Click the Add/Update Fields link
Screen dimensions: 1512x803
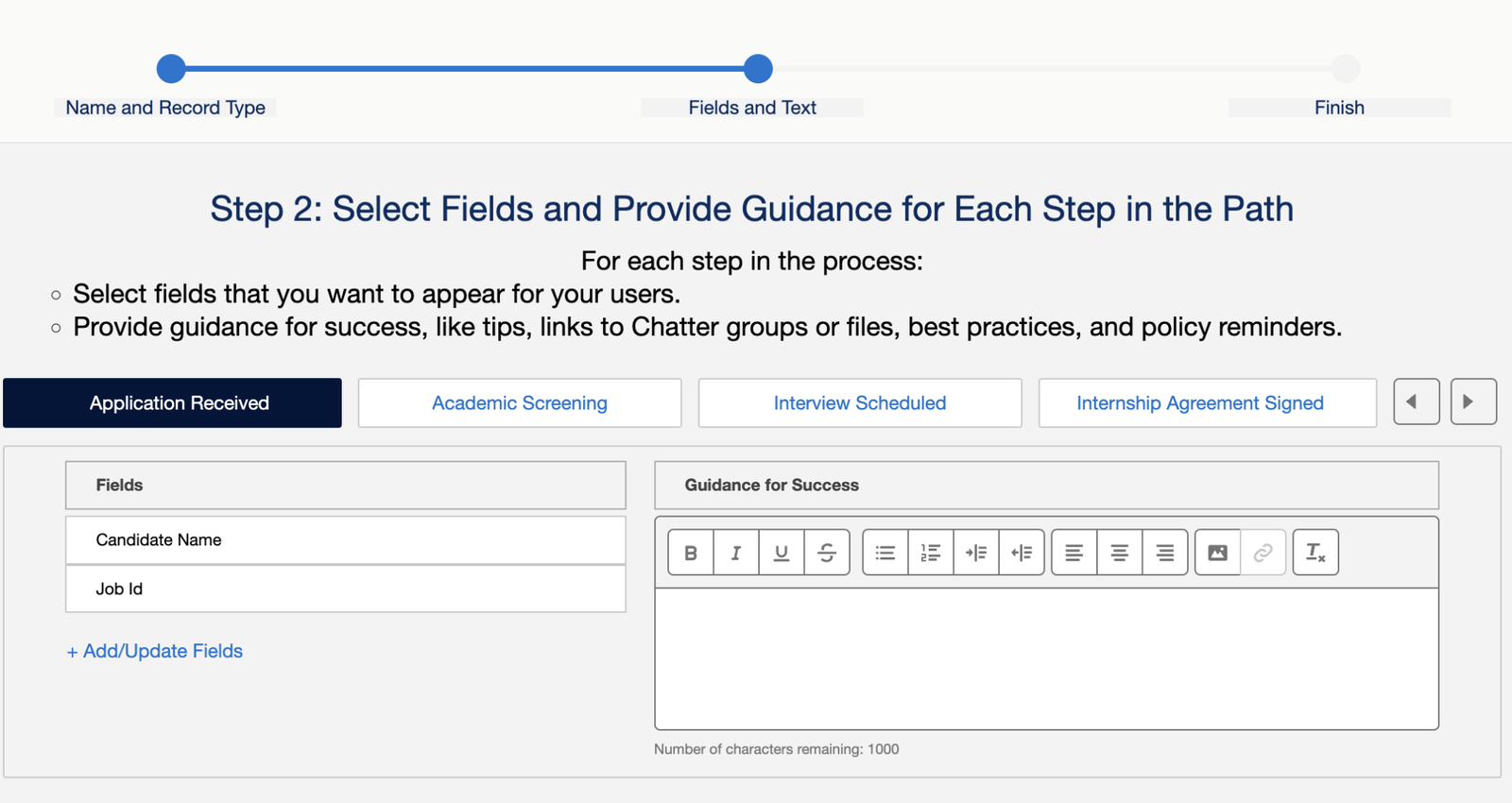pyautogui.click(x=155, y=651)
